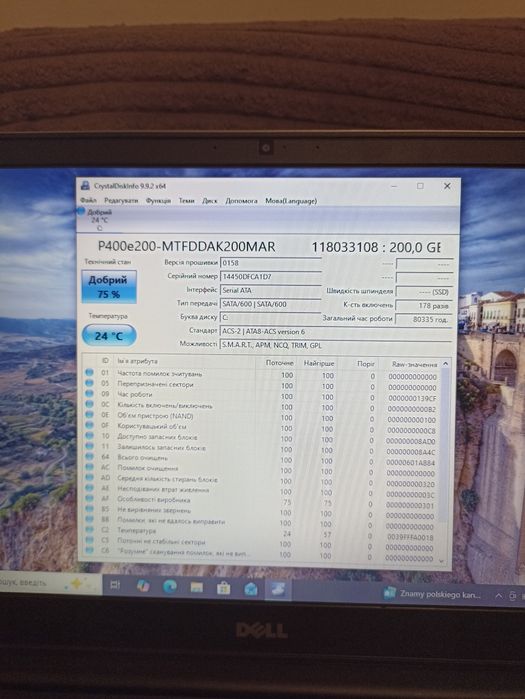Click disk model title P400e200-MTFDDAK200MAR
Viewport: 525px width, 699px height.
tap(186, 247)
